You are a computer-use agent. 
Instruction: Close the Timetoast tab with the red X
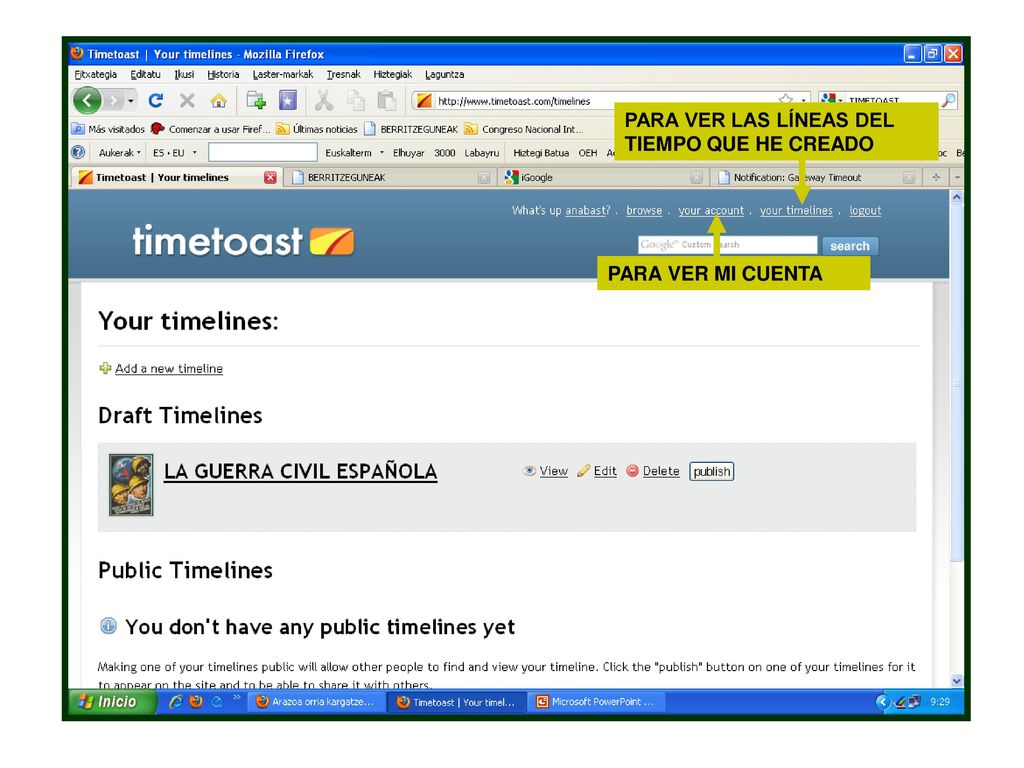270,178
